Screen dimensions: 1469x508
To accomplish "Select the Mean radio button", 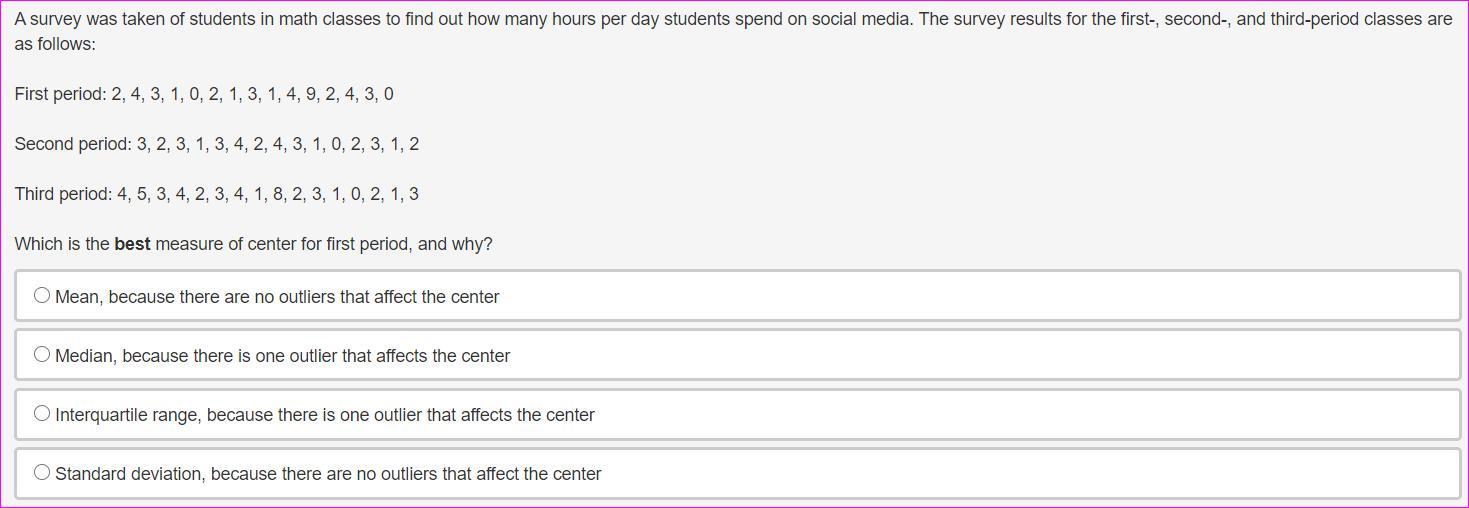I will tap(42, 295).
